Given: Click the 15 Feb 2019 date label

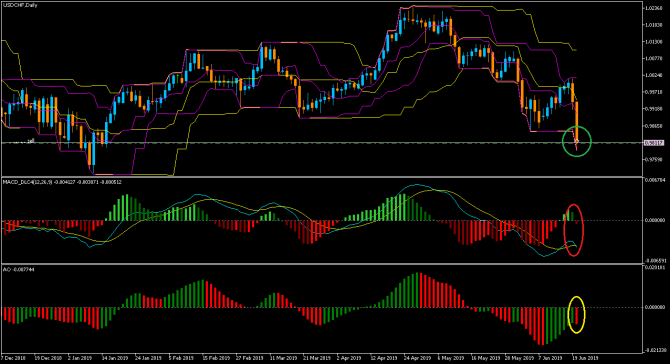Looking at the screenshot, I should (x=216, y=358).
